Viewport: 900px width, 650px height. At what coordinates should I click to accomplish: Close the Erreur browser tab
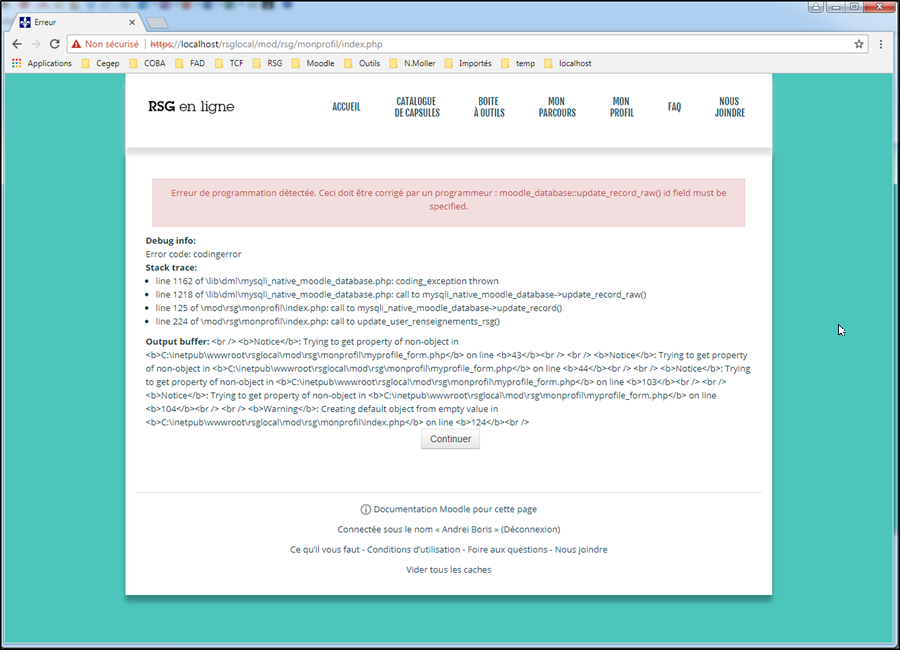tap(132, 22)
